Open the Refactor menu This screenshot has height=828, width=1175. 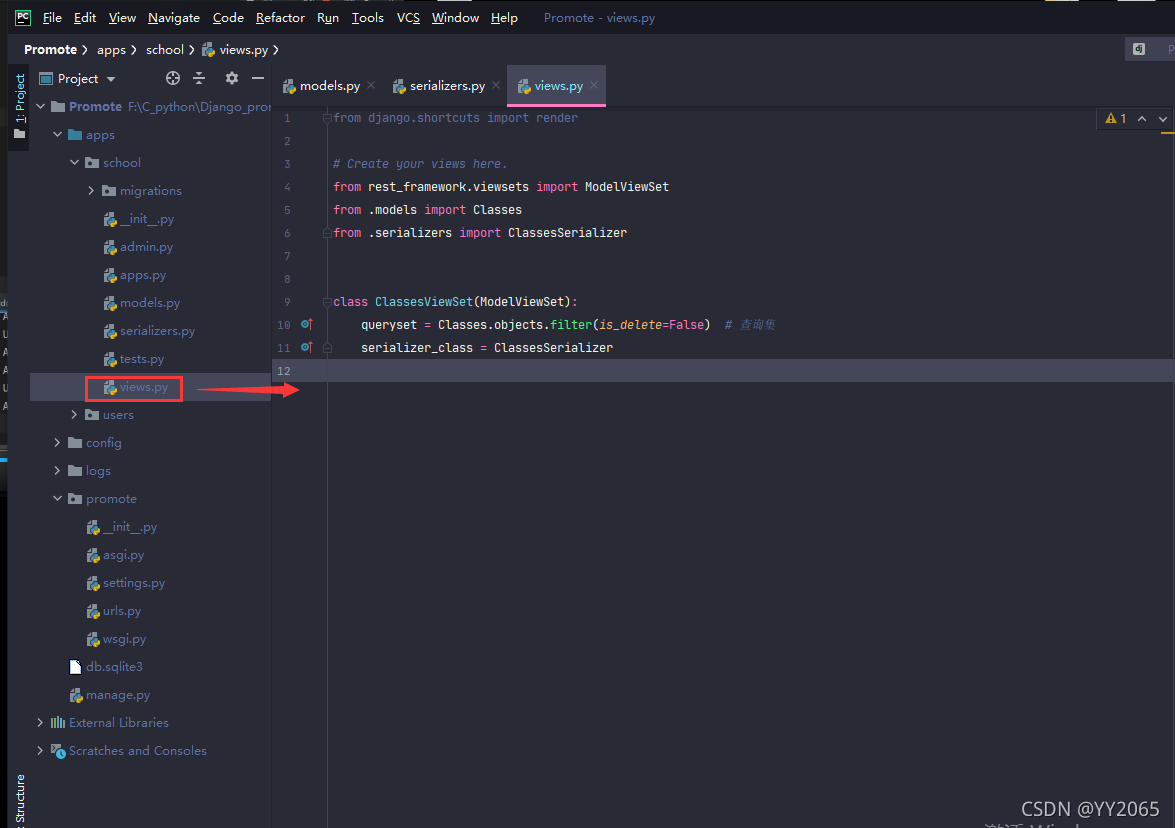pos(280,17)
